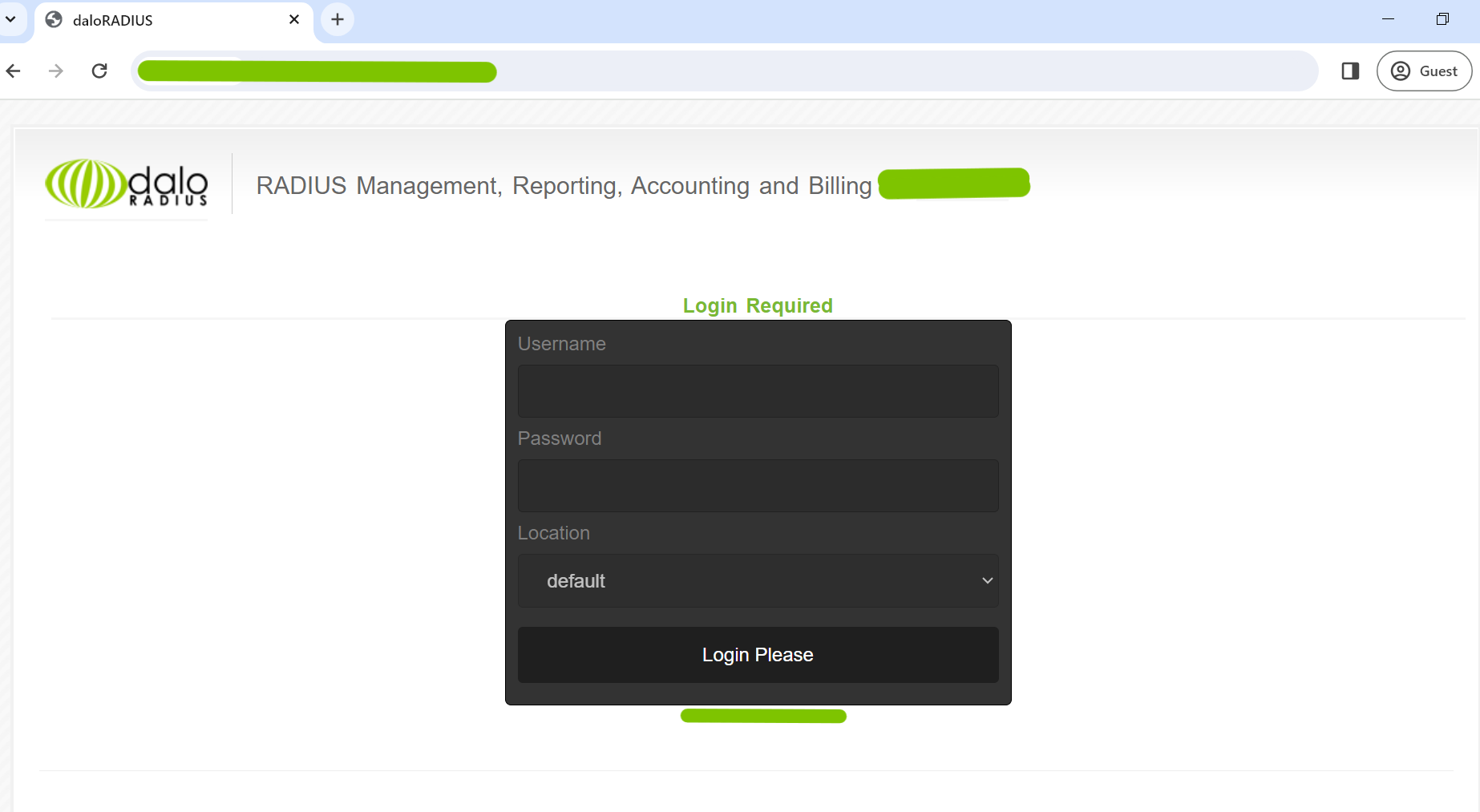The height and width of the screenshot is (812, 1480).
Task: Reload the daloRADIUS page
Action: (x=99, y=71)
